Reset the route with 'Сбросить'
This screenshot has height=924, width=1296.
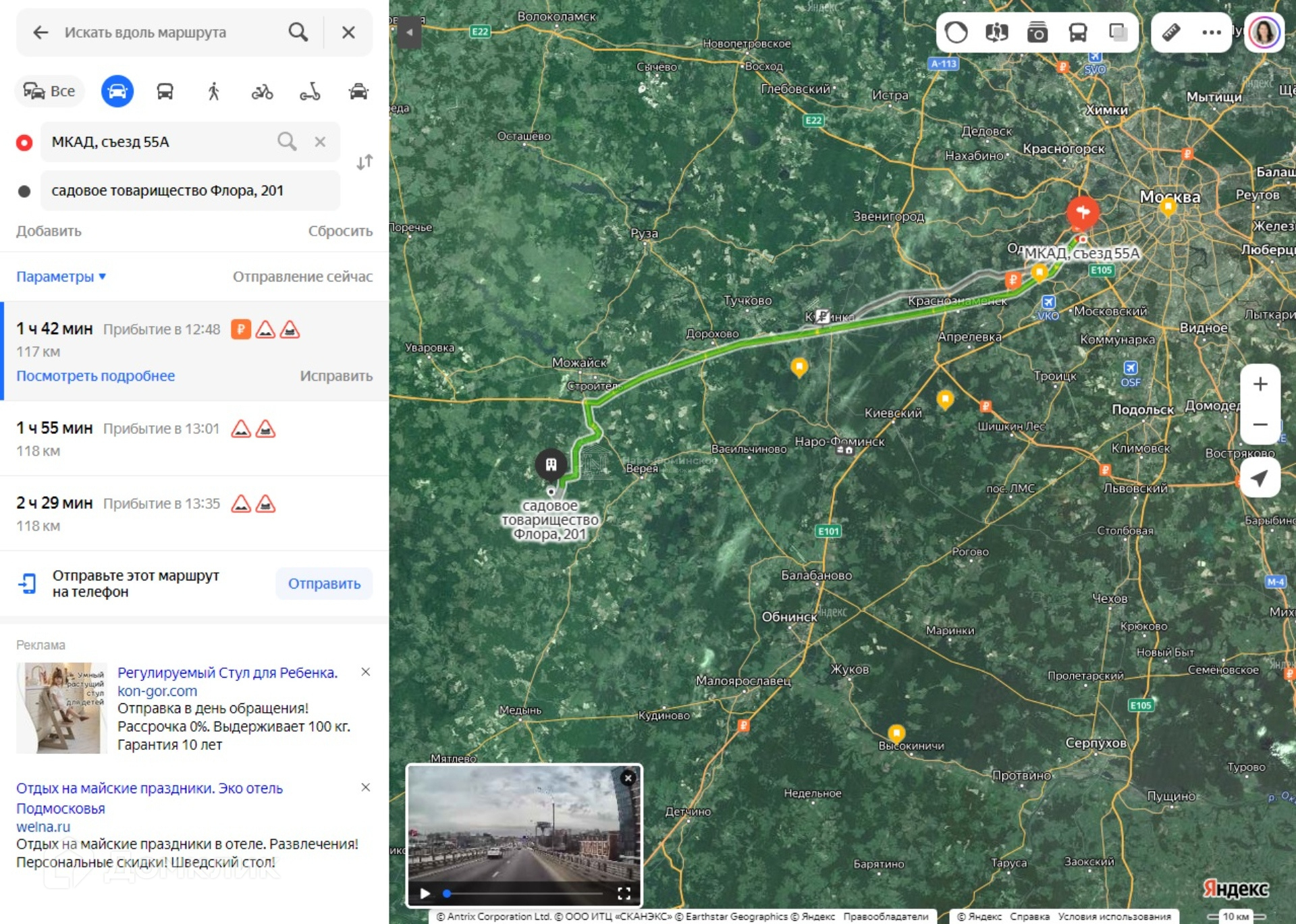[x=340, y=231]
